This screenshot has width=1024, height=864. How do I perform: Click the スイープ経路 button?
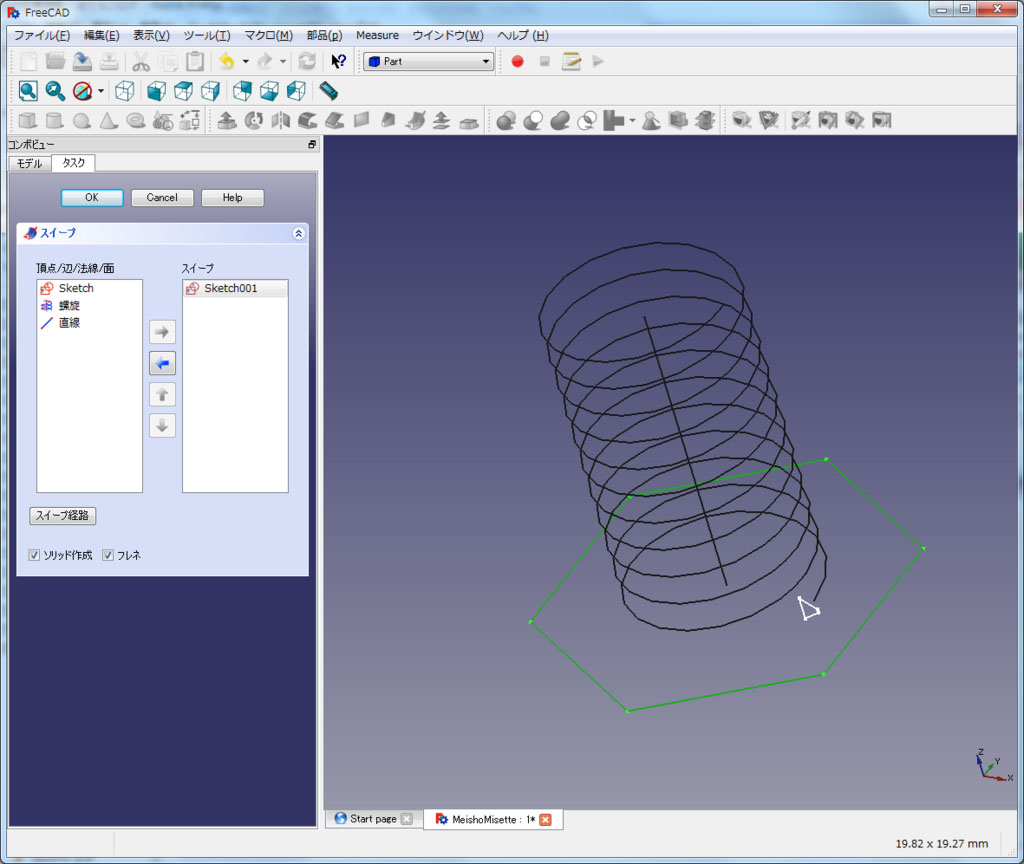pos(63,516)
